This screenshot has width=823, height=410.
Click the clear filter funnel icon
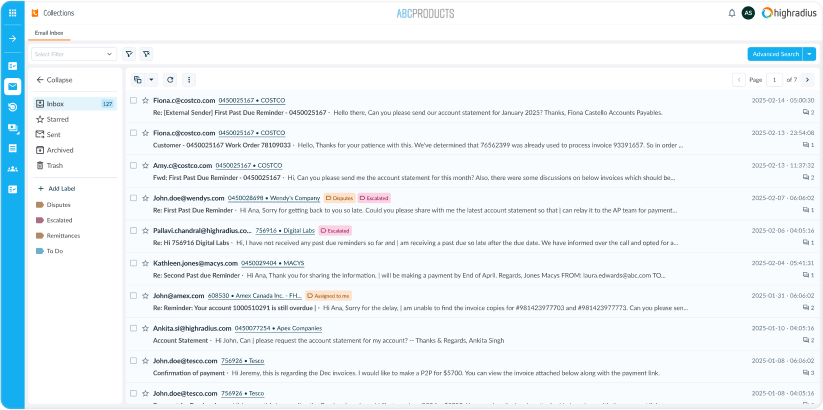click(x=146, y=54)
